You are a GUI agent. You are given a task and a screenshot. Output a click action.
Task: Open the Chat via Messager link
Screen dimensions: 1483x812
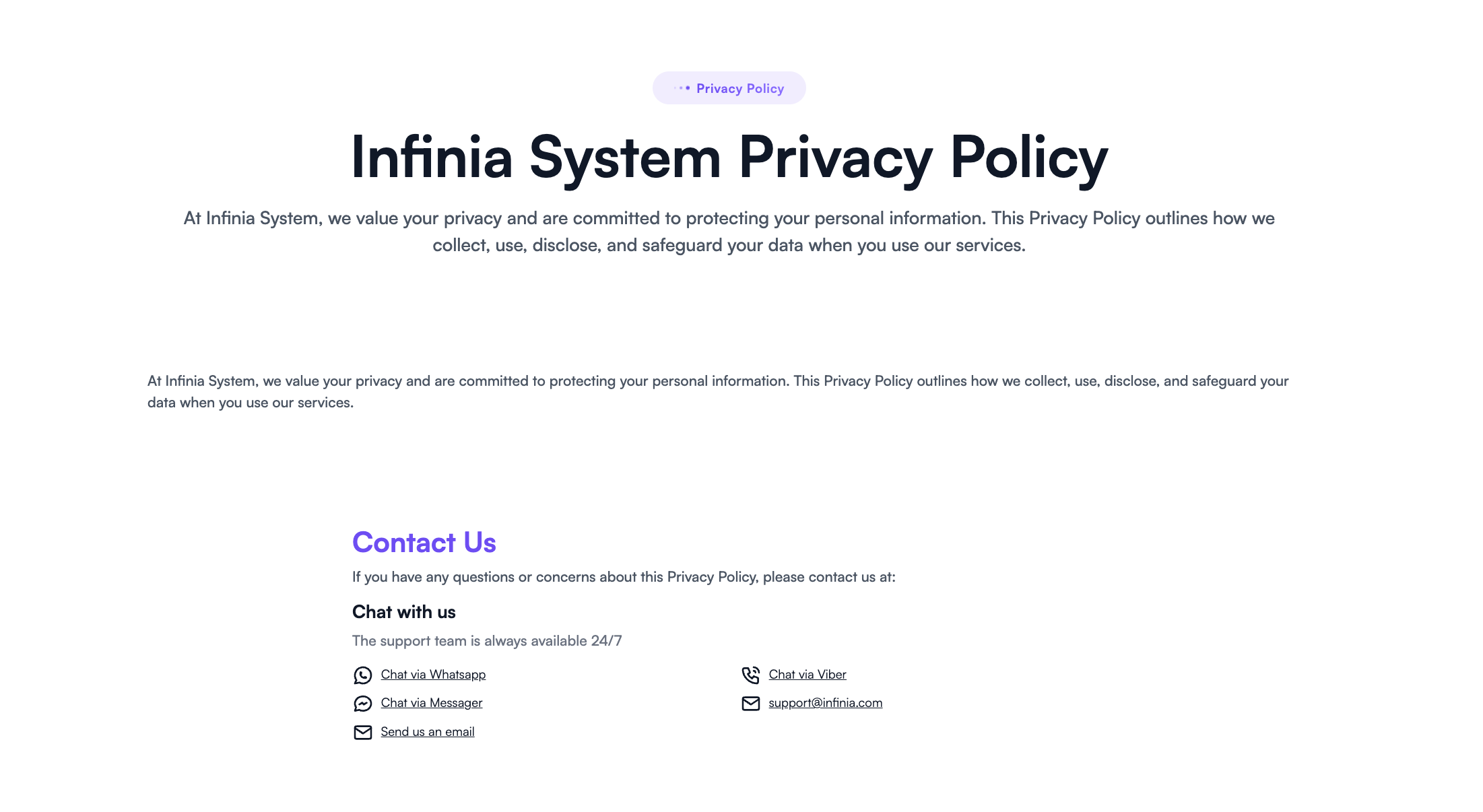click(432, 703)
